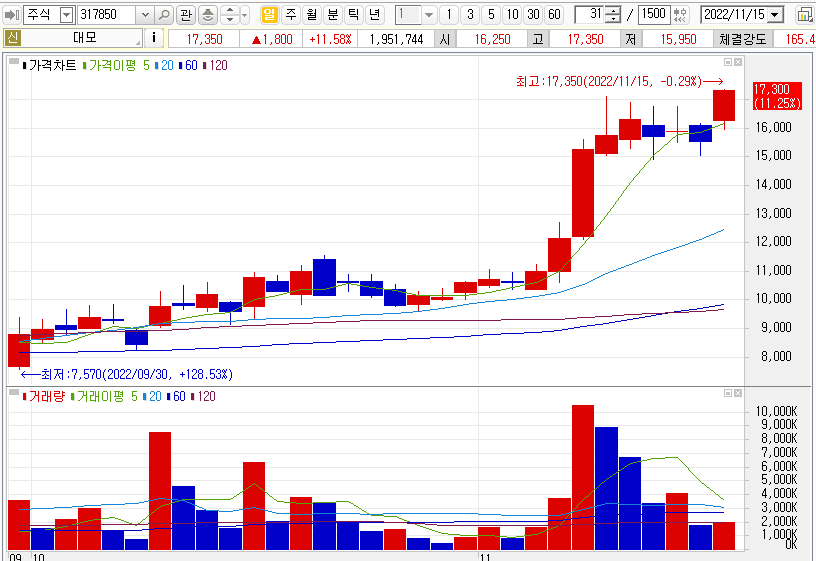This screenshot has height=561, width=816.
Task: Choose the 30 interval preset button
Action: click(533, 15)
